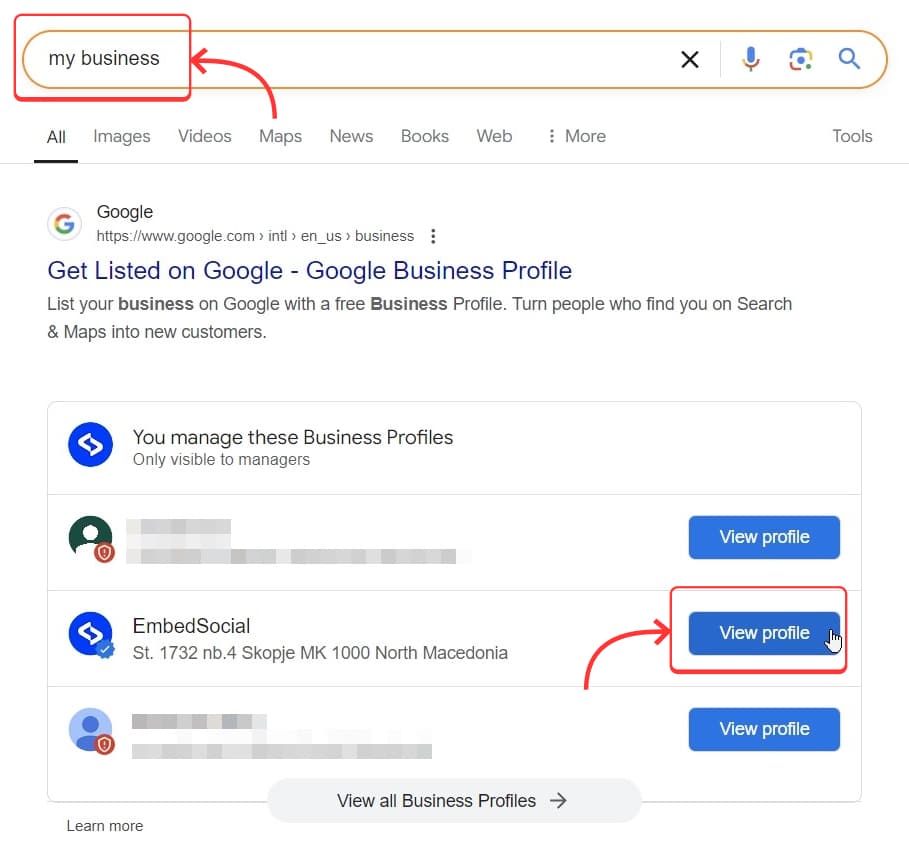This screenshot has width=909, height=859.
Task: Click the third blurred profile's avatar icon
Action: (90, 730)
